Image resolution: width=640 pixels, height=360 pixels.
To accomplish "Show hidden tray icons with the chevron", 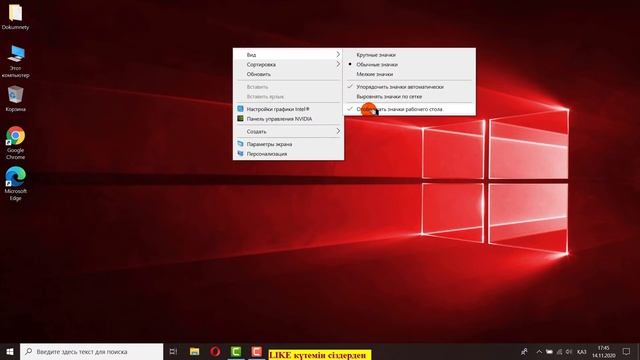I will (x=539, y=352).
